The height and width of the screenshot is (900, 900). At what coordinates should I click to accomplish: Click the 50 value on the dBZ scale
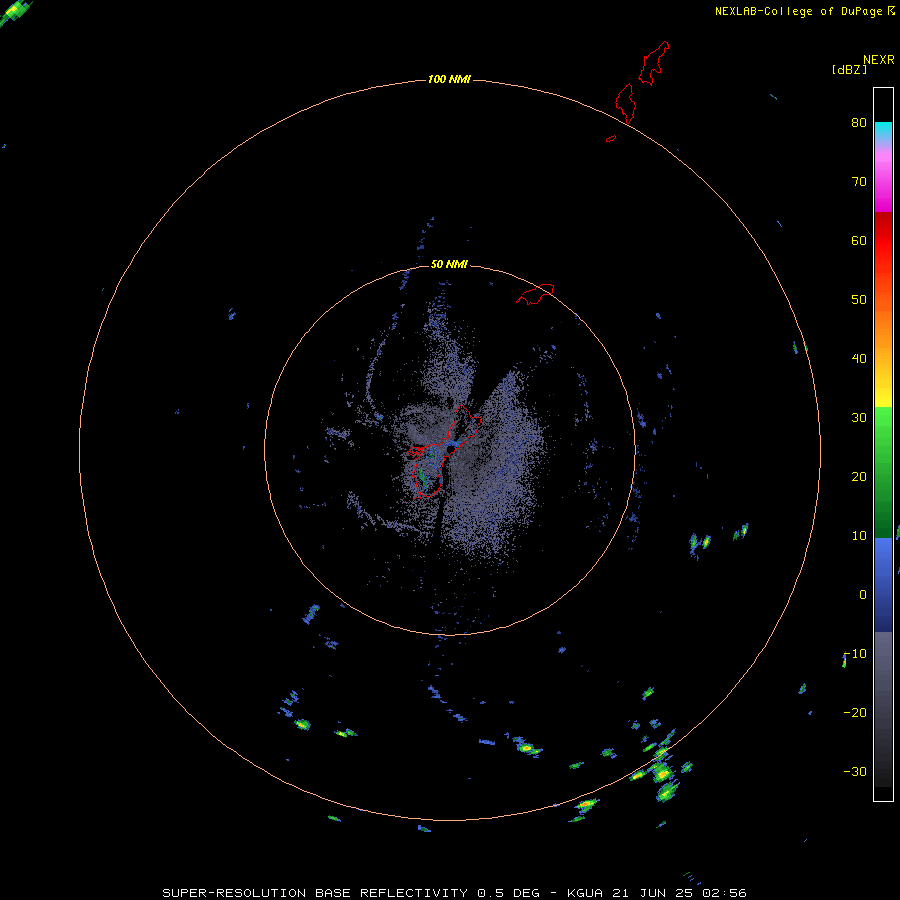[859, 300]
